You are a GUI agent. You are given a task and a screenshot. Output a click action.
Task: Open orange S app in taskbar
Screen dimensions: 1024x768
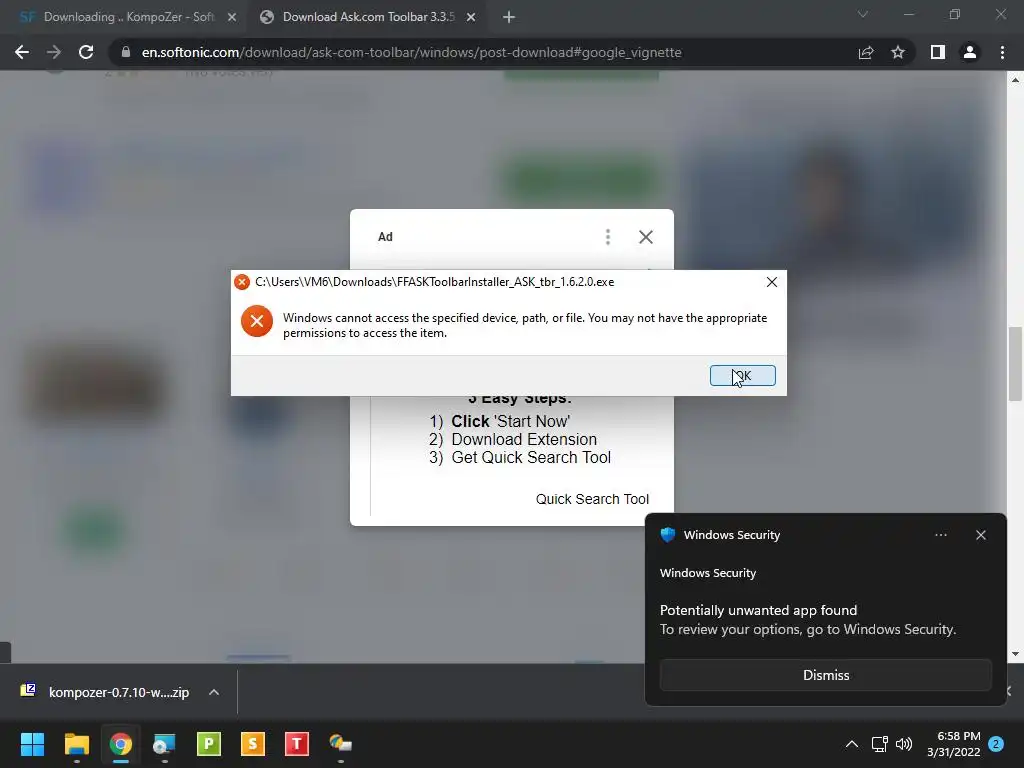point(253,744)
